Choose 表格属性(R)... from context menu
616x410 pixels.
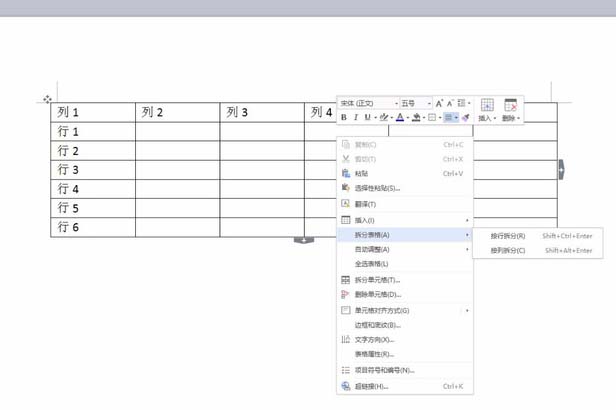click(405, 354)
